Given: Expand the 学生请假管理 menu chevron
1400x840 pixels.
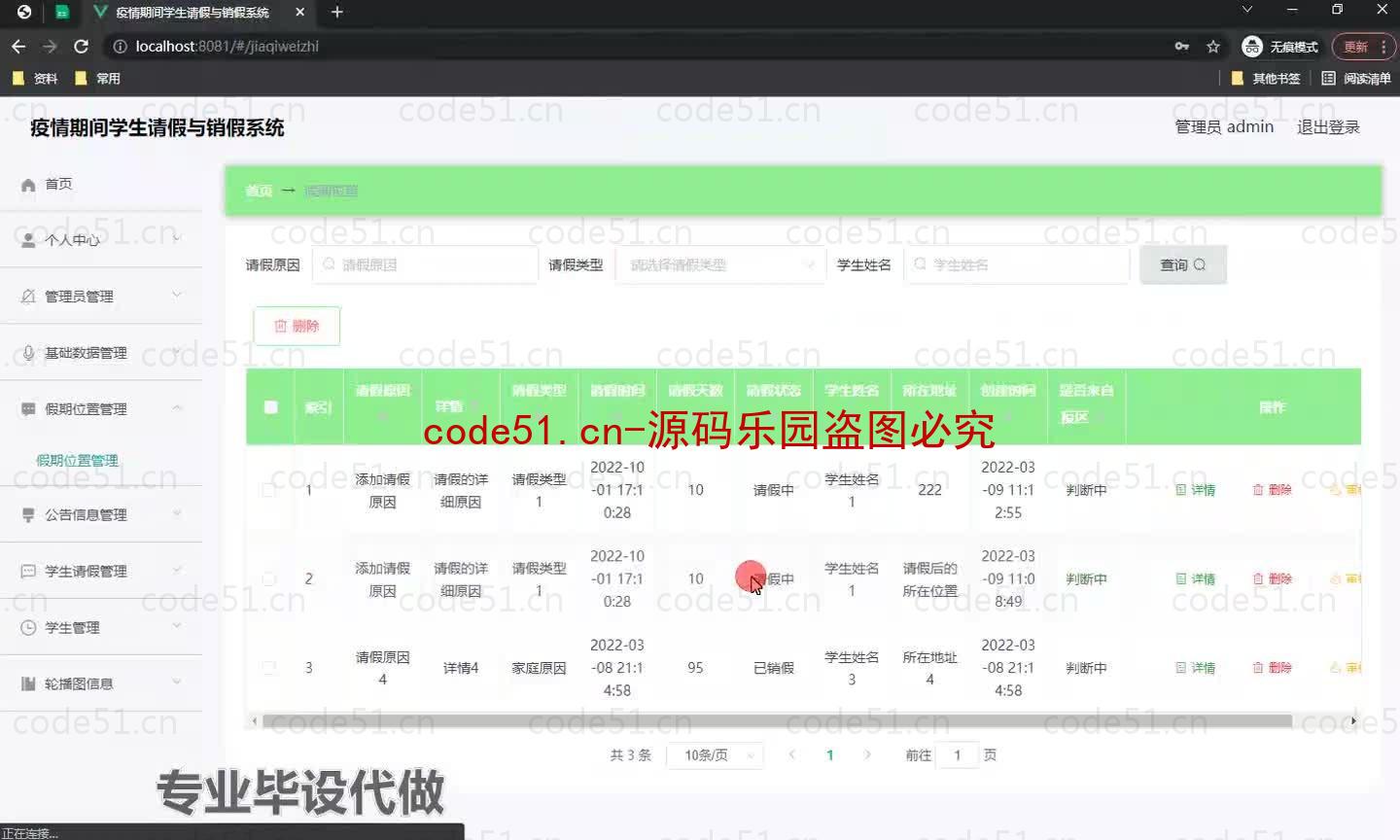Looking at the screenshot, I should pos(177,570).
